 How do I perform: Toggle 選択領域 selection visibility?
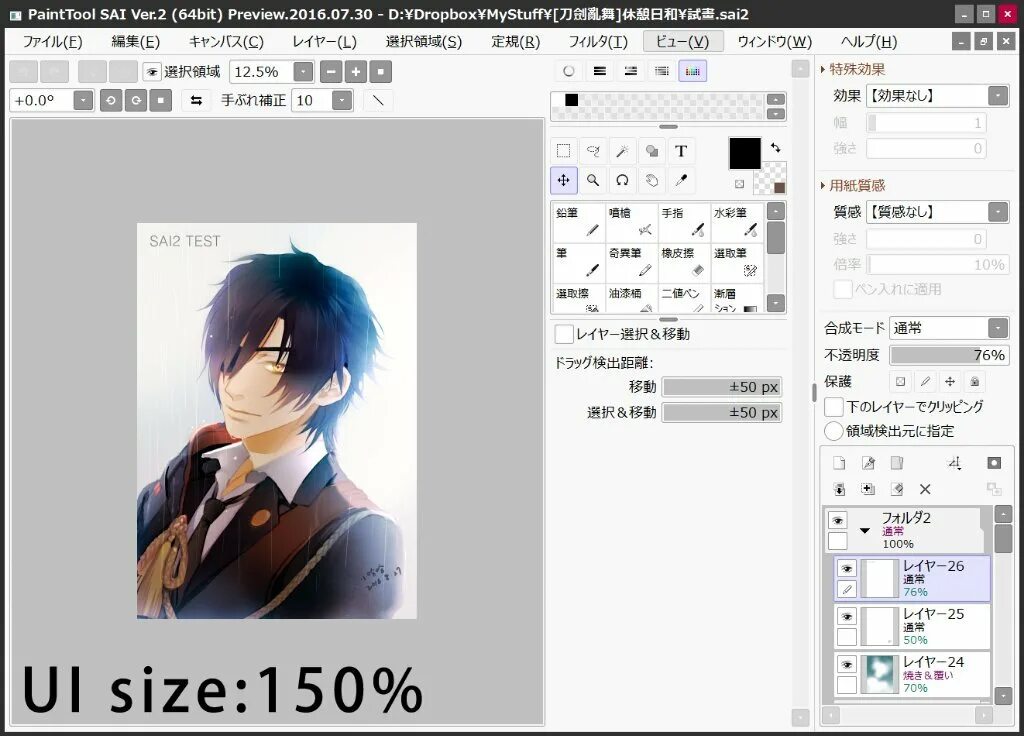[x=152, y=72]
